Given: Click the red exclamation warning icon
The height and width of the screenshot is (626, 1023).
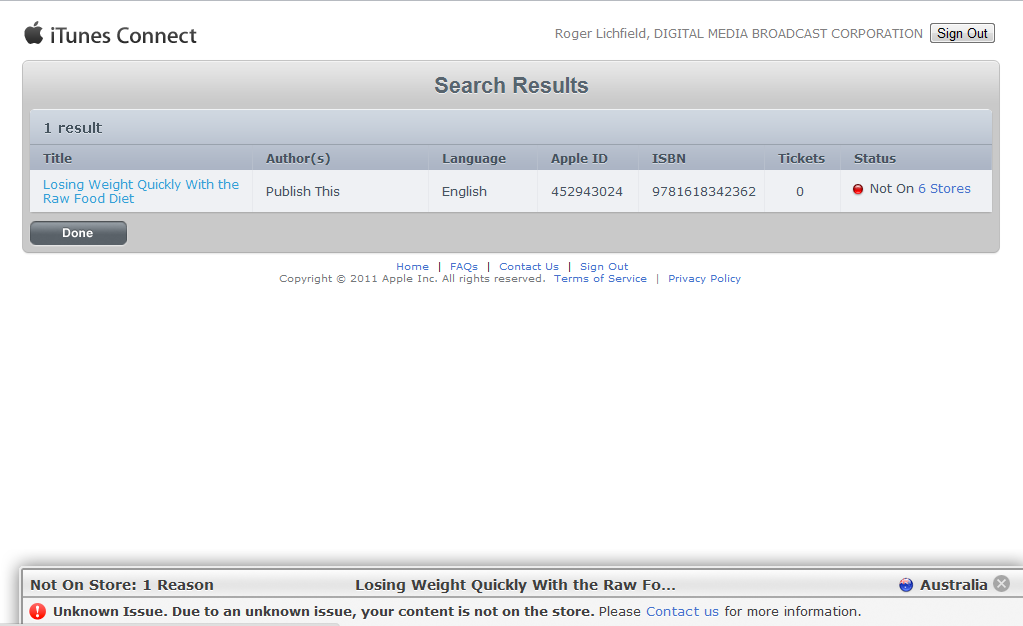Looking at the screenshot, I should pyautogui.click(x=38, y=612).
